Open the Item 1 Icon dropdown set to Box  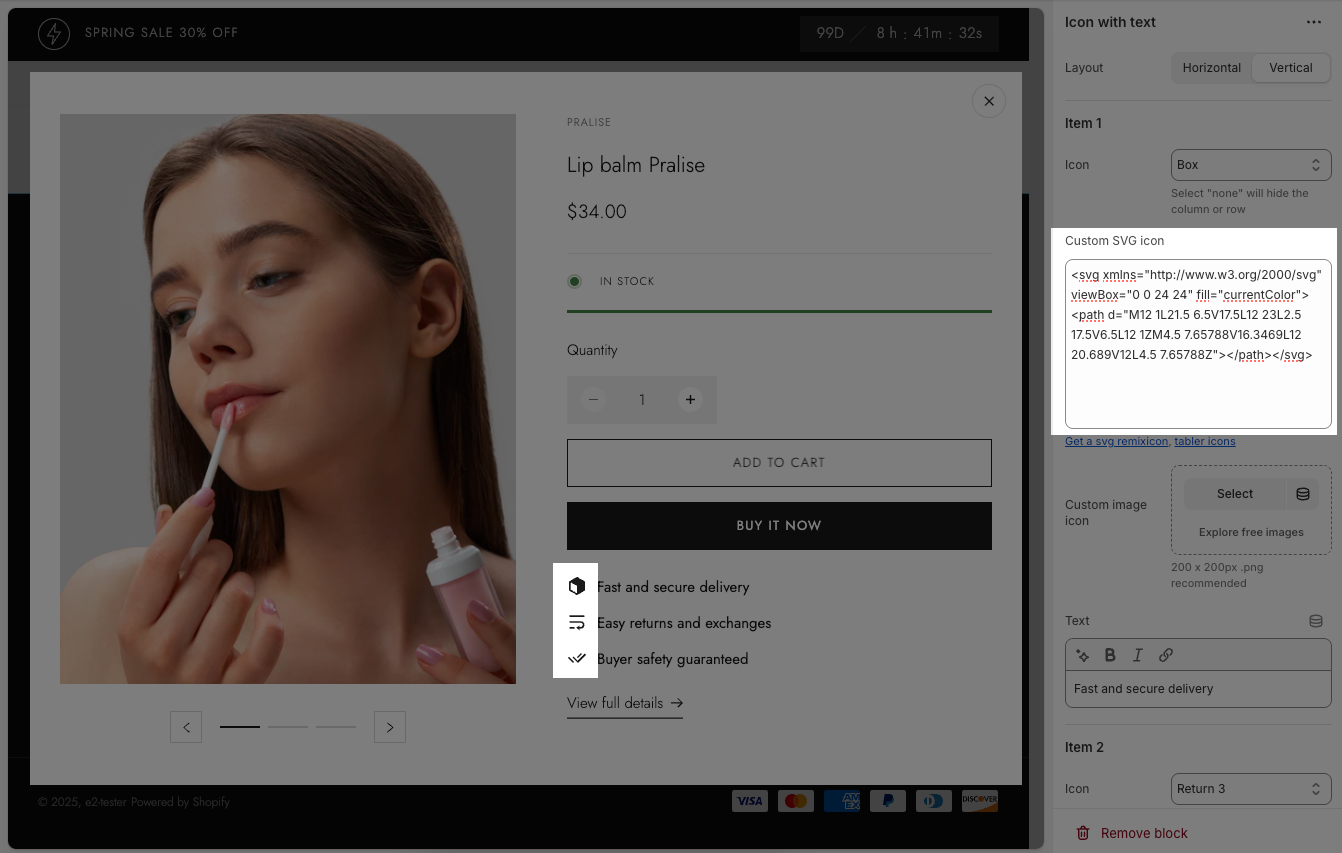(x=1250, y=165)
